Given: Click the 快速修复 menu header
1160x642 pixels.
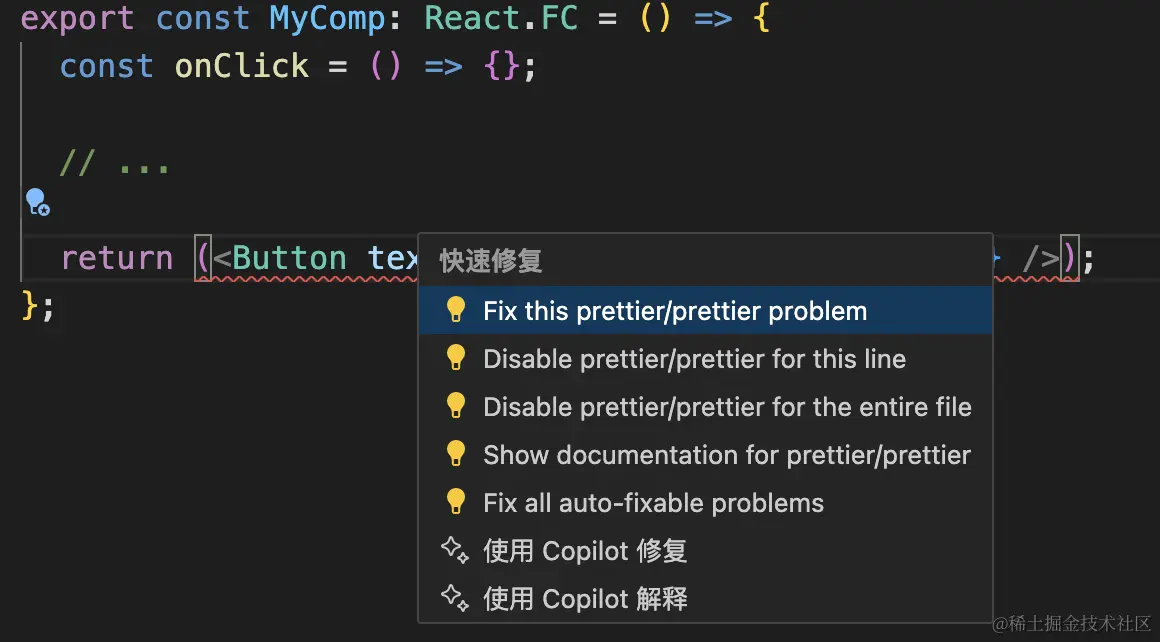Looking at the screenshot, I should pos(489,261).
